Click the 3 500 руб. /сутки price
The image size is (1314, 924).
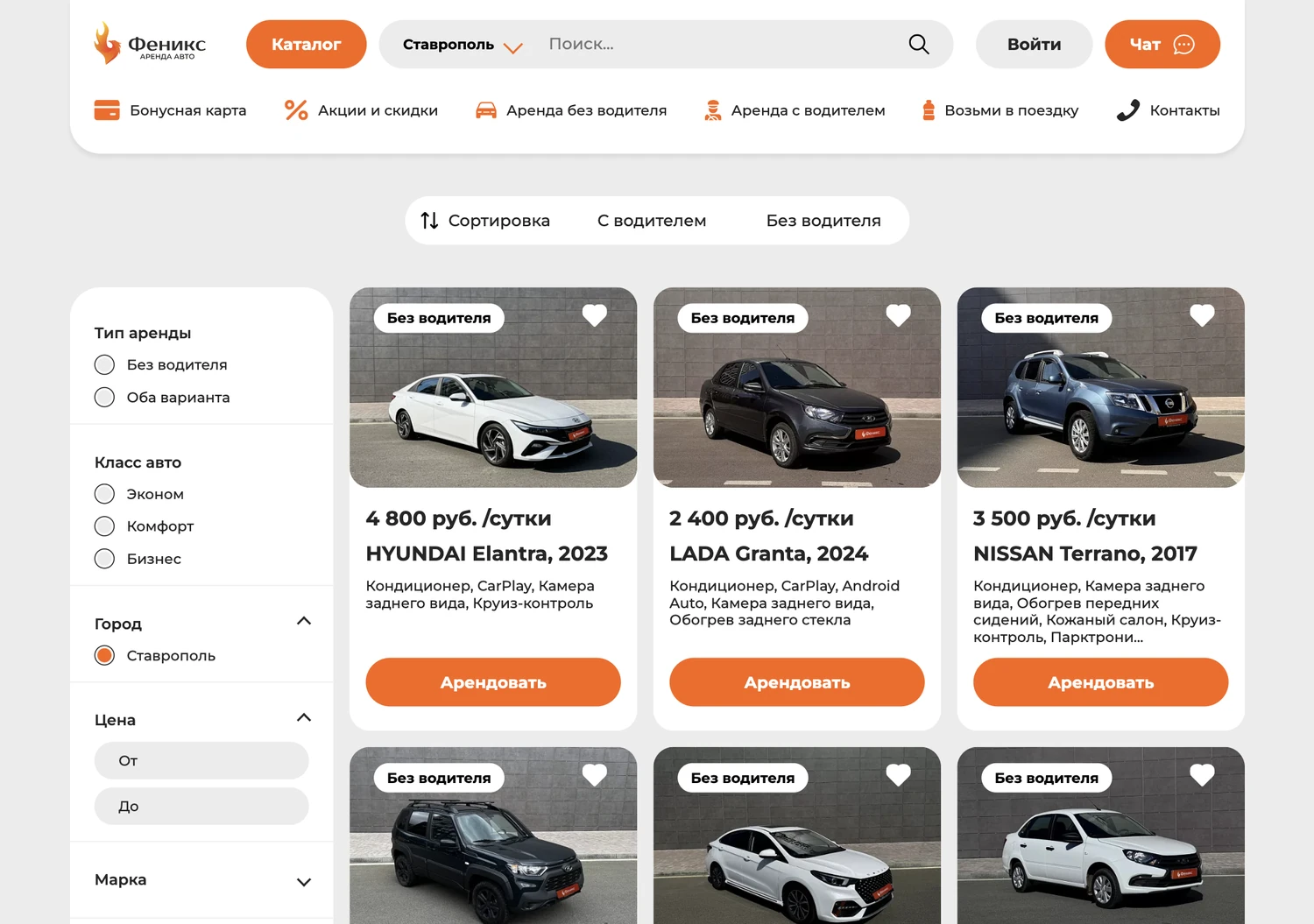pos(1064,518)
